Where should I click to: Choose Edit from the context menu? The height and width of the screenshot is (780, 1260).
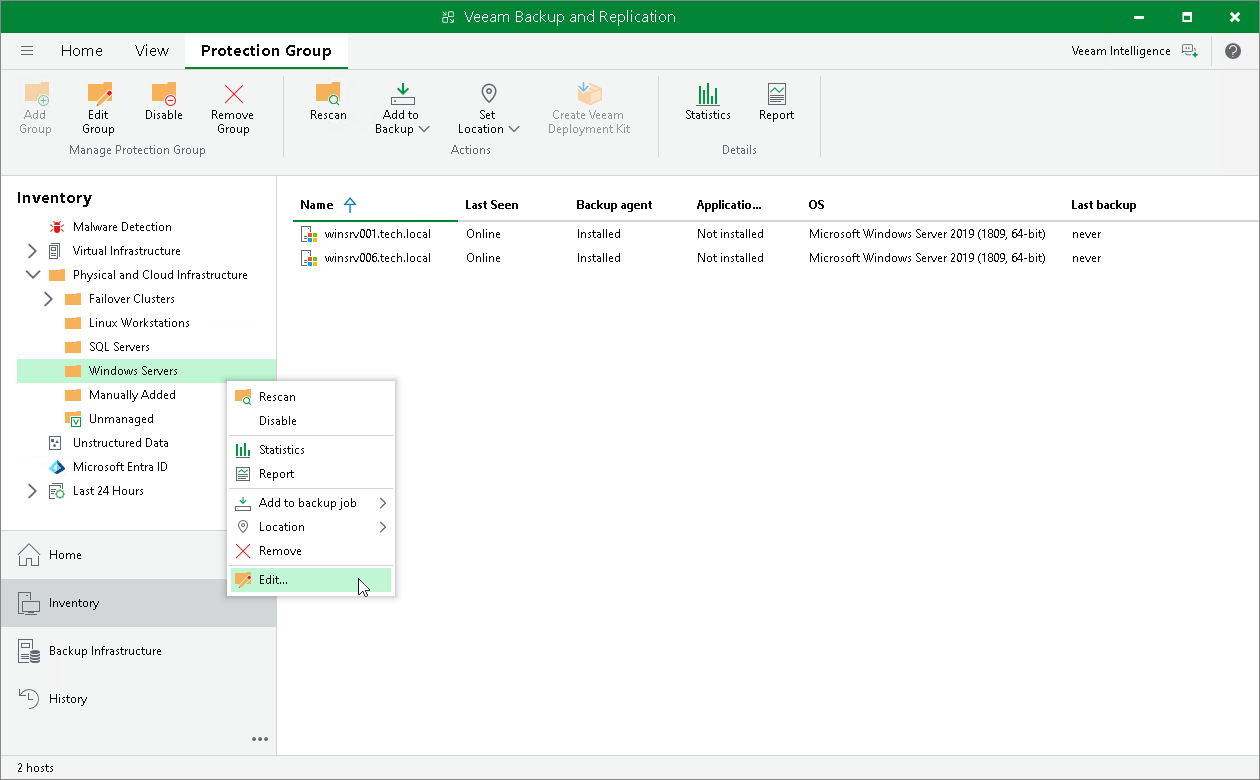[270, 579]
